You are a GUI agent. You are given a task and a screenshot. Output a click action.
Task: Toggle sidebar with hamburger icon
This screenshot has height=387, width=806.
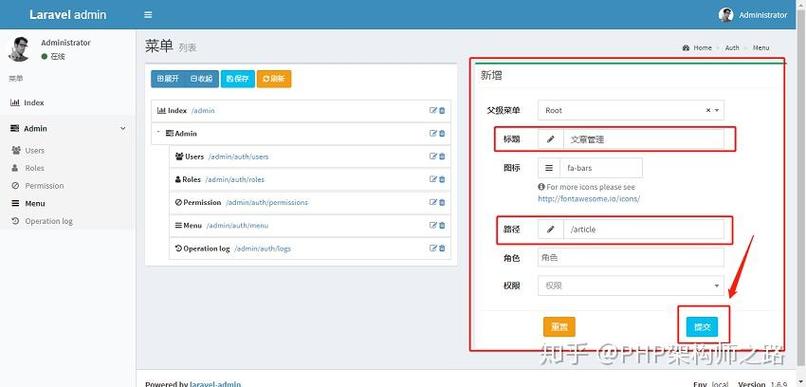pos(148,14)
